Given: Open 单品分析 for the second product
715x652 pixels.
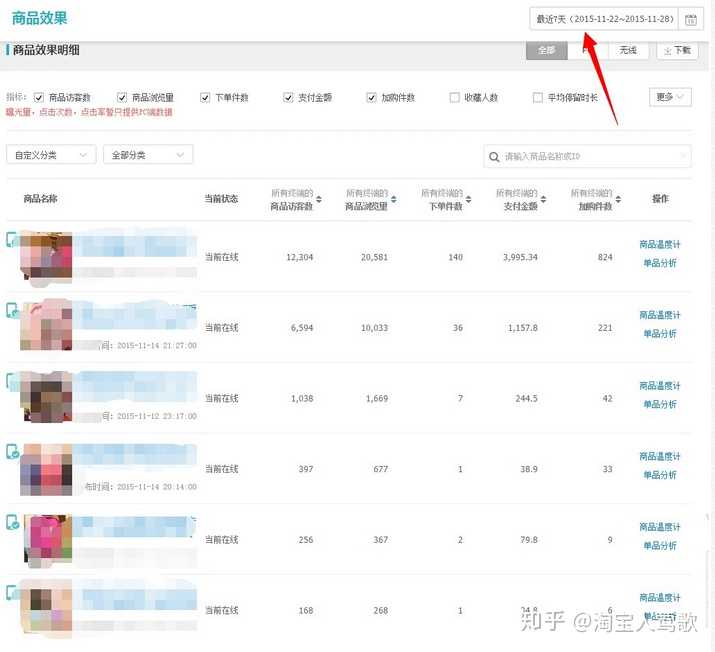Looking at the screenshot, I should point(659,334).
